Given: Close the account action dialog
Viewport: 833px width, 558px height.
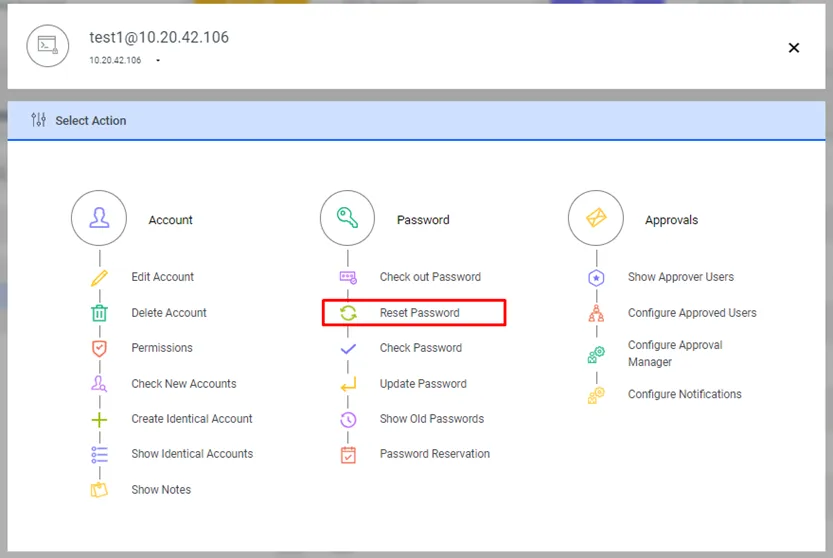Looking at the screenshot, I should pos(794,48).
